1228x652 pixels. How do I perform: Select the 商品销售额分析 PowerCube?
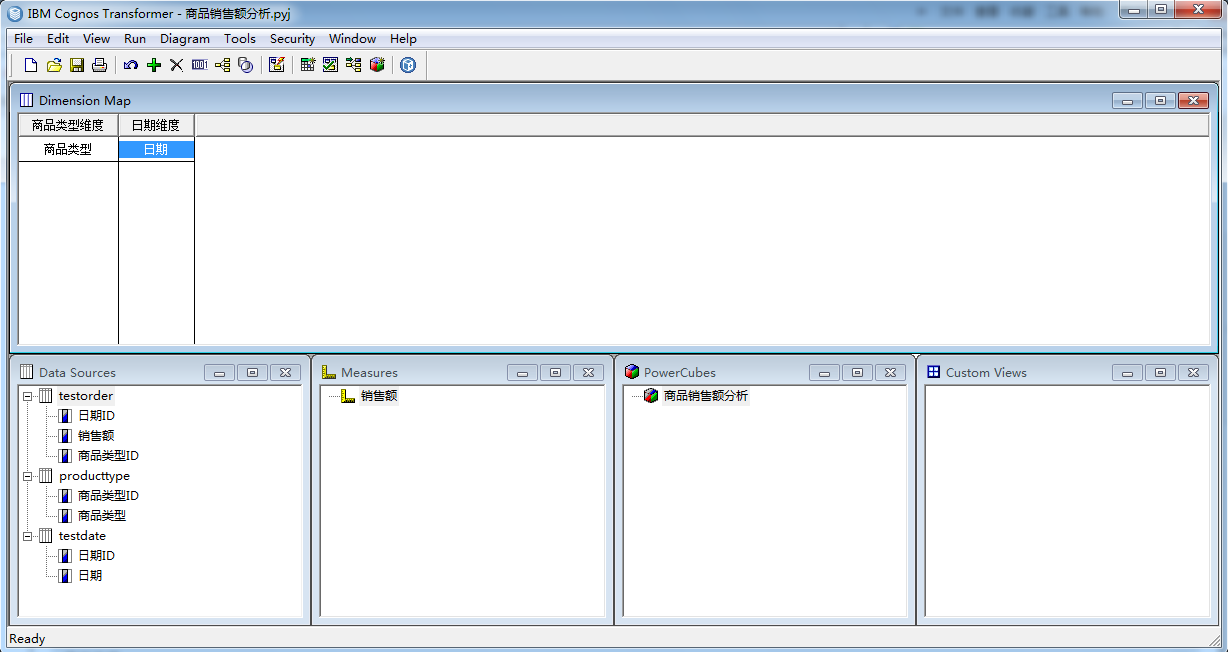click(706, 396)
